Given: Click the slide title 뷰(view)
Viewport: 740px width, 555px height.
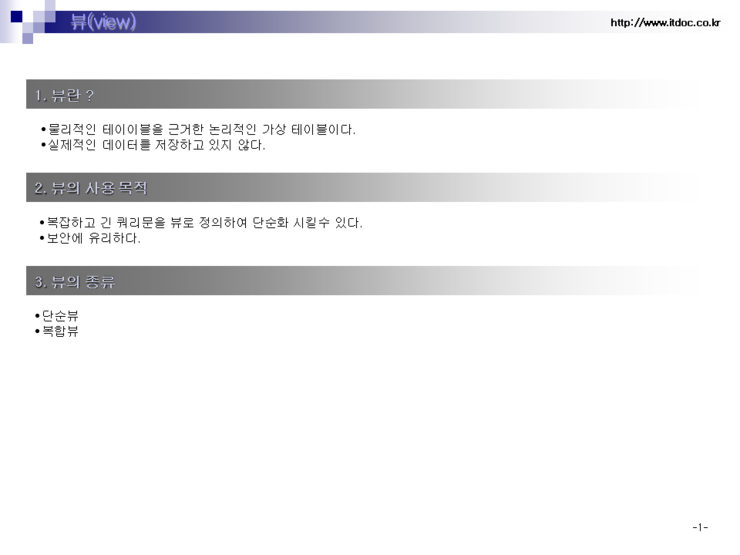Looking at the screenshot, I should [103, 22].
